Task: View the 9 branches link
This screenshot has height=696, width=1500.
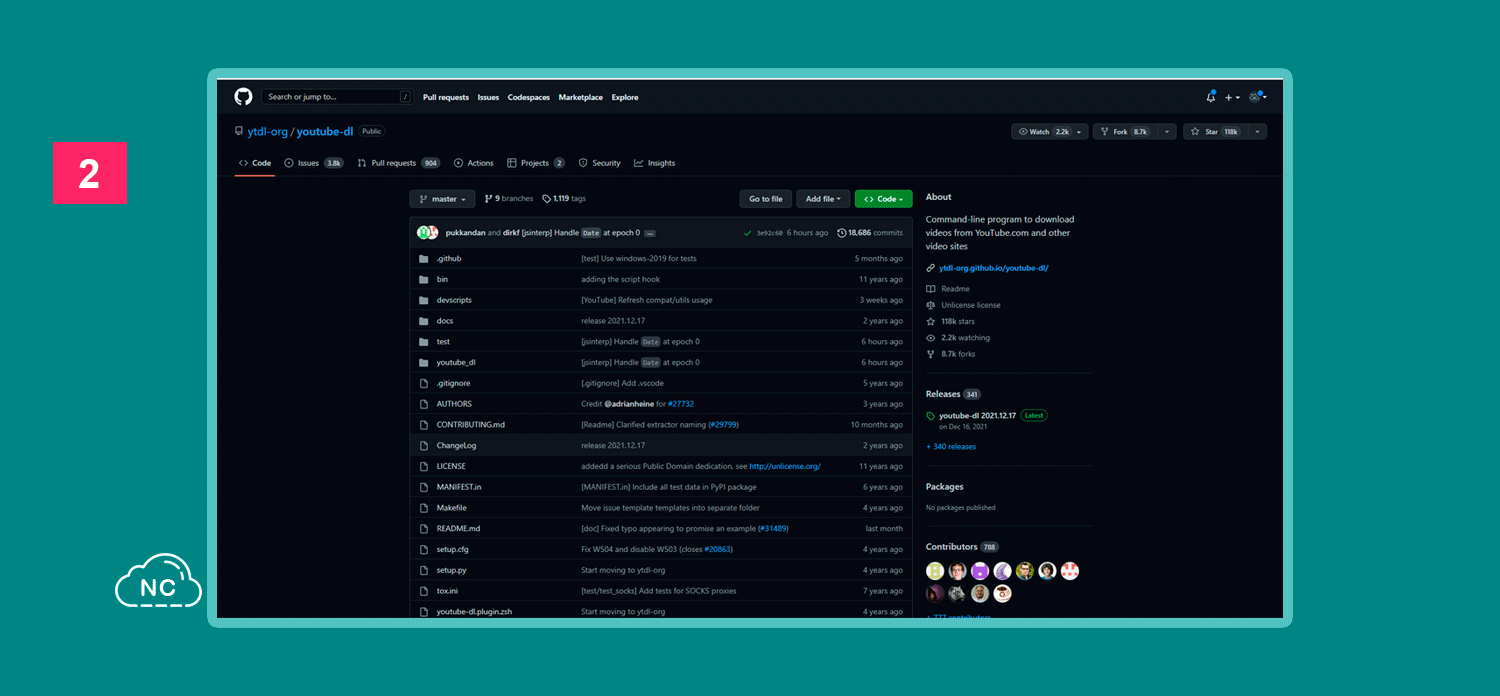Action: point(509,199)
